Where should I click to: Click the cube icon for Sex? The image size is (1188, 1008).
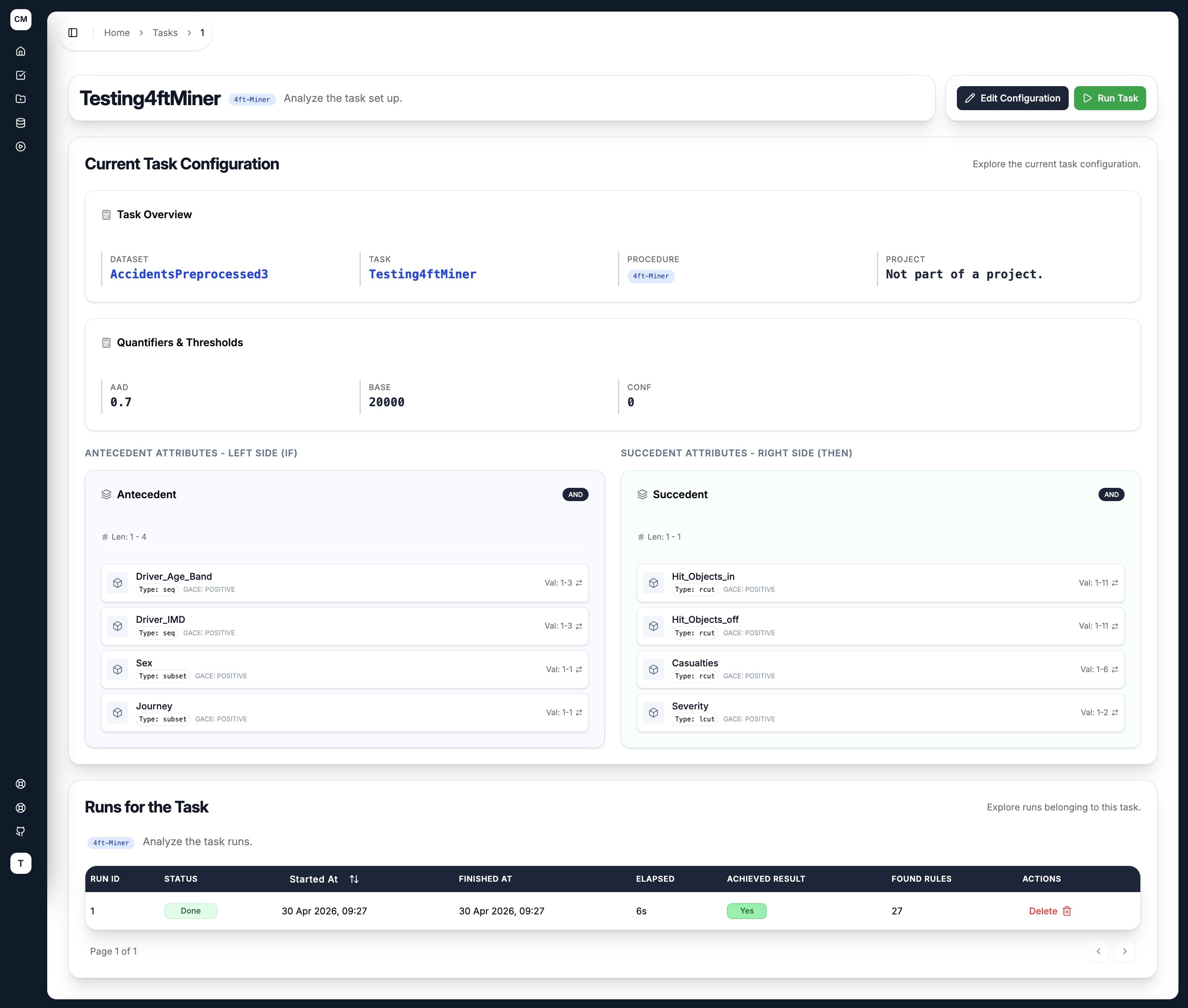coord(118,670)
